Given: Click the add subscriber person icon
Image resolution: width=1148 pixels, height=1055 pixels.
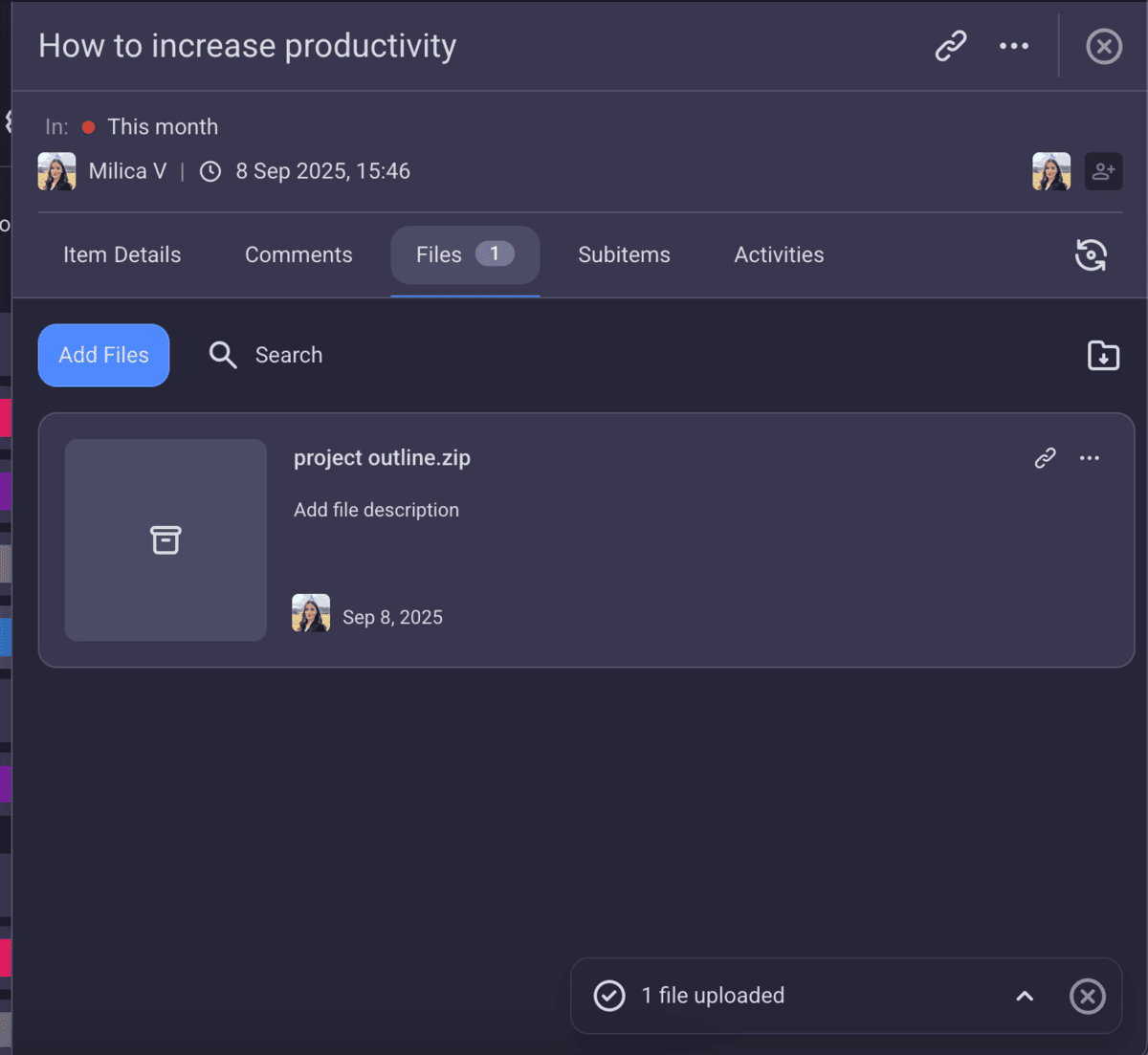Looking at the screenshot, I should click(x=1103, y=172).
